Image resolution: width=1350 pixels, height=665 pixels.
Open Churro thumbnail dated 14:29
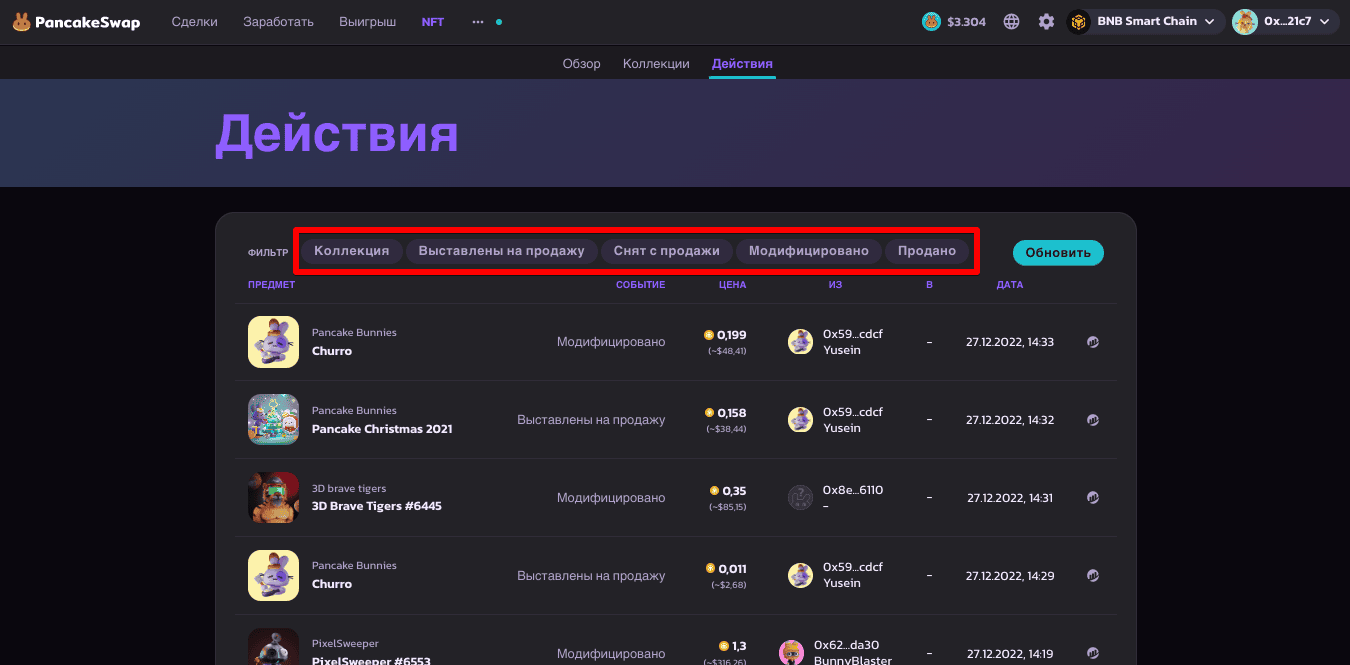(x=273, y=576)
